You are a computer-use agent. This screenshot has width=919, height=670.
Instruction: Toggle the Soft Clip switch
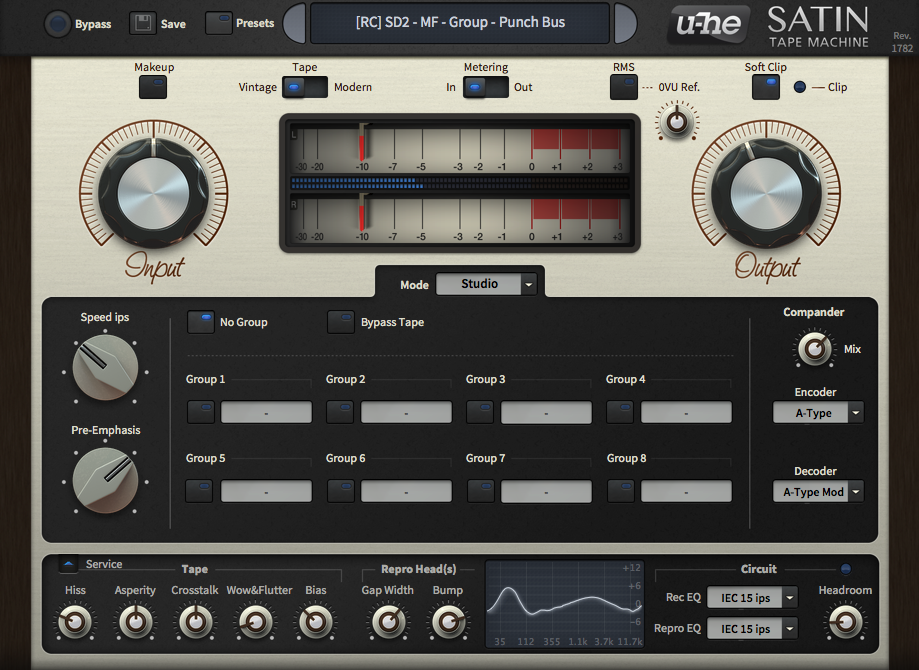(766, 87)
